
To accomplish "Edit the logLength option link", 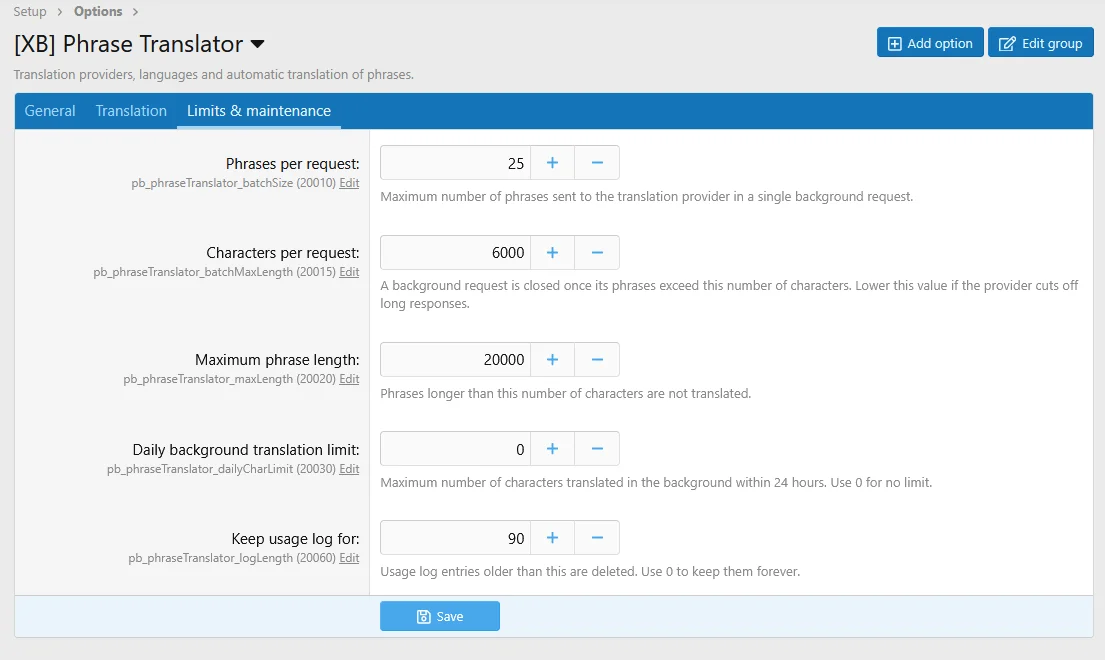I will click(x=349, y=558).
